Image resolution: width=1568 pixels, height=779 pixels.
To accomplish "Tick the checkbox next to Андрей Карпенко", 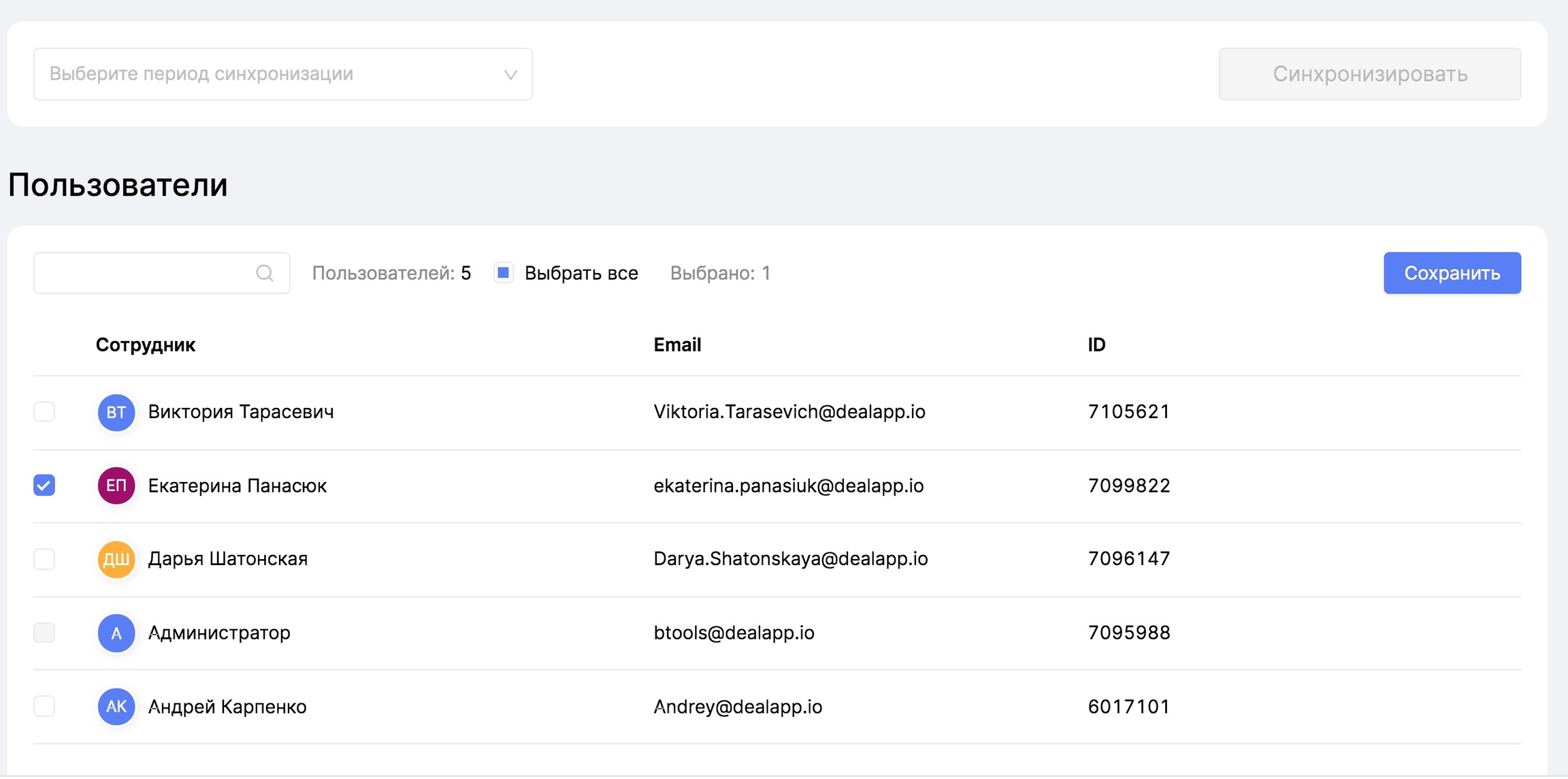I will (x=44, y=706).
